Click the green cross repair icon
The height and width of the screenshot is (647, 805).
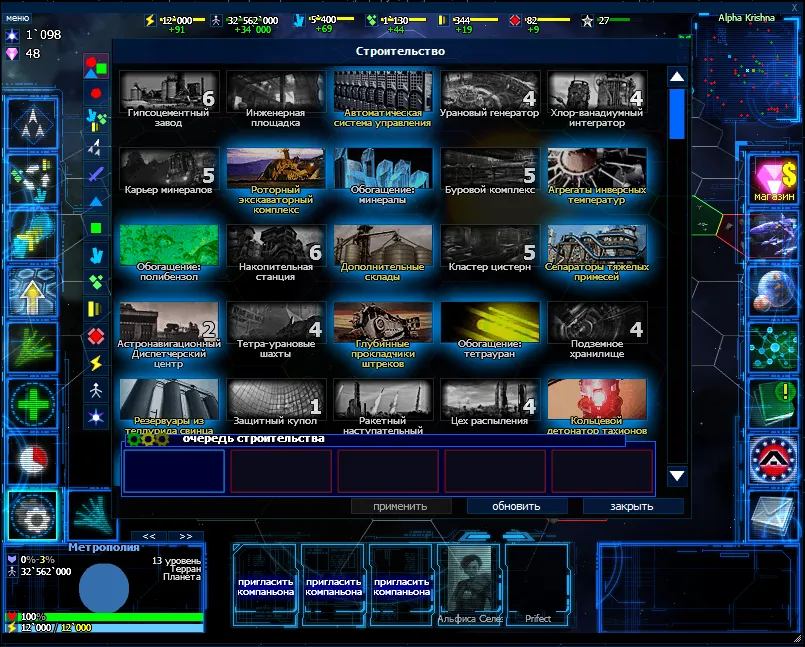[34, 404]
